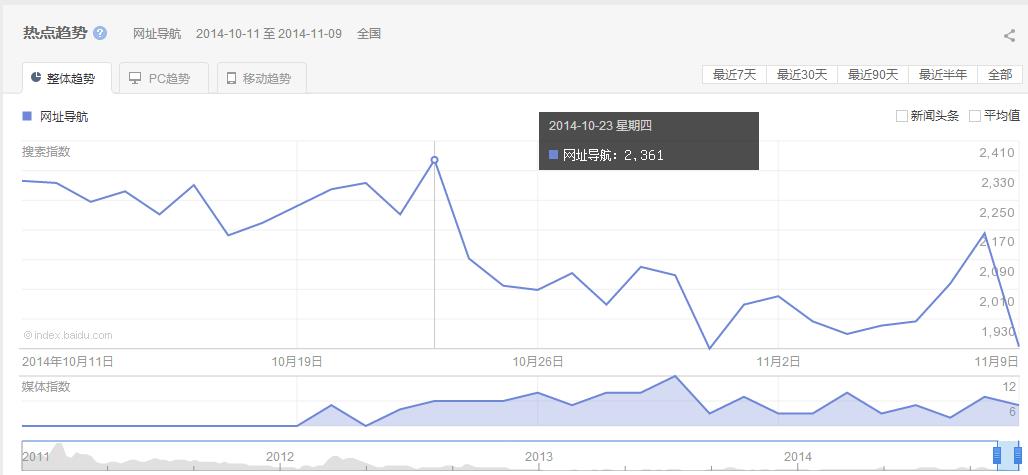Image resolution: width=1028 pixels, height=475 pixels.
Task: Click the right handle of the timeline range slider
Action: [1017, 455]
